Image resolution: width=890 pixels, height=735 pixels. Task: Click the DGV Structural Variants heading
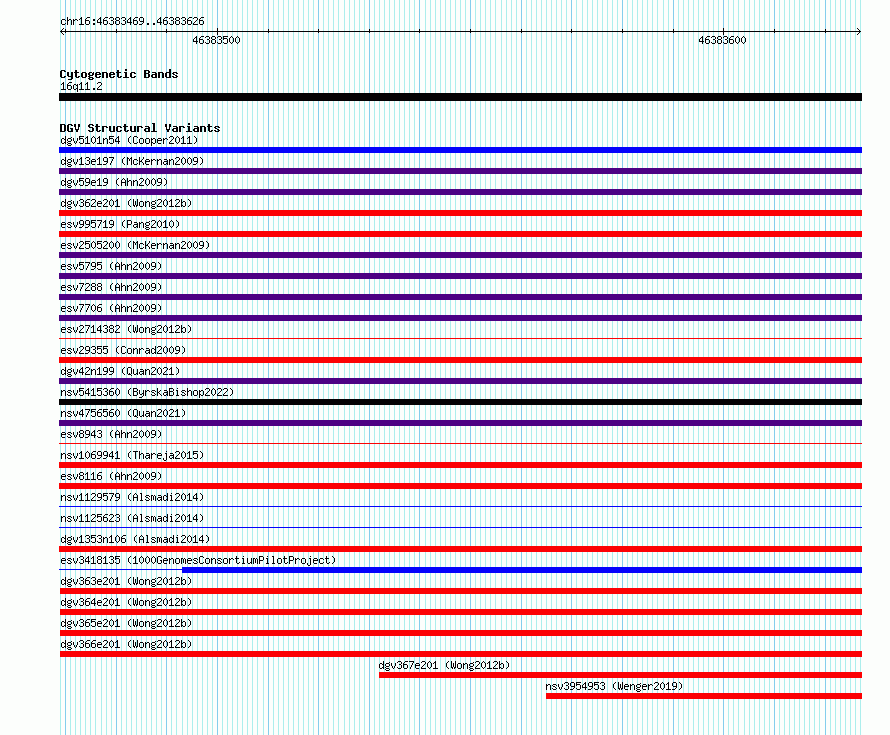[140, 128]
